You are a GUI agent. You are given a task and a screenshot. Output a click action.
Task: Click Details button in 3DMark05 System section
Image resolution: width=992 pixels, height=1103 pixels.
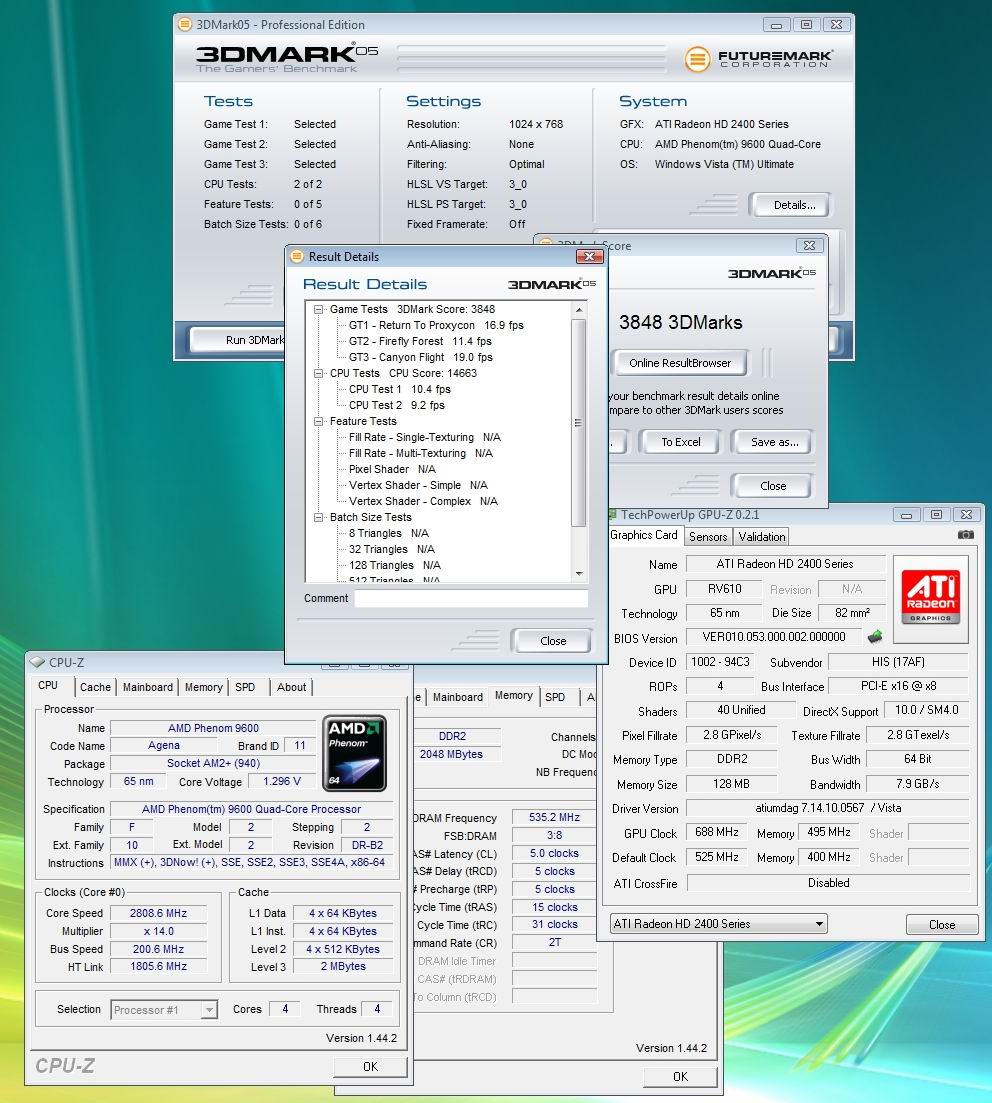(794, 205)
